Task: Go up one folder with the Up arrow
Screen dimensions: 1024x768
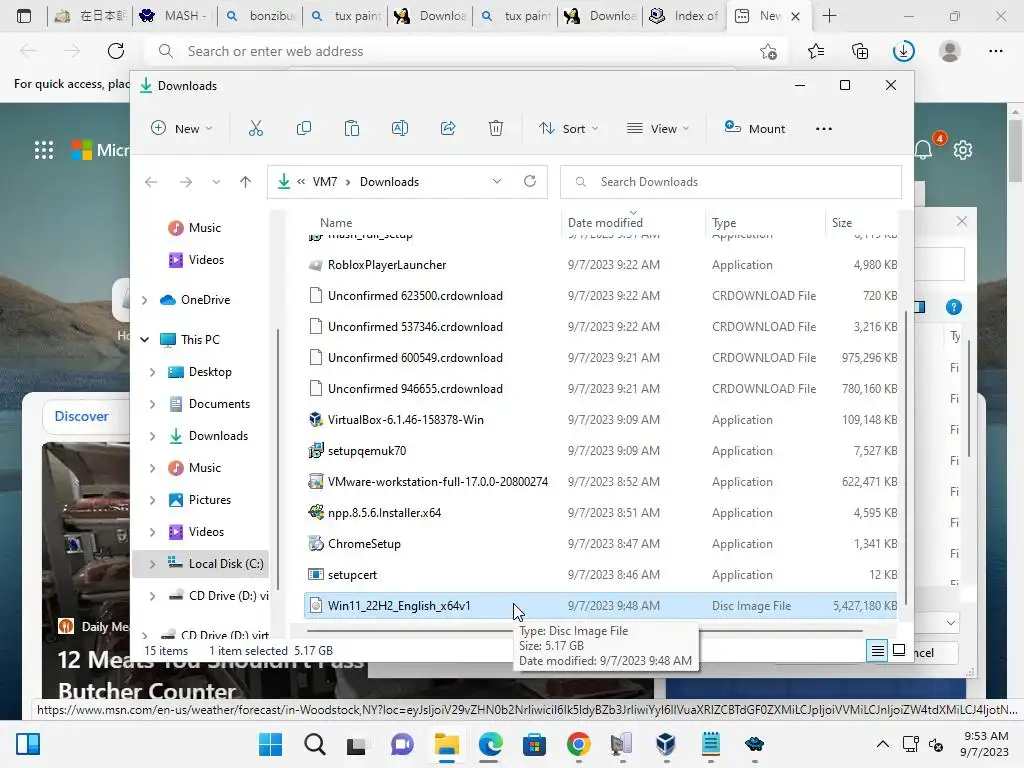Action: point(246,182)
